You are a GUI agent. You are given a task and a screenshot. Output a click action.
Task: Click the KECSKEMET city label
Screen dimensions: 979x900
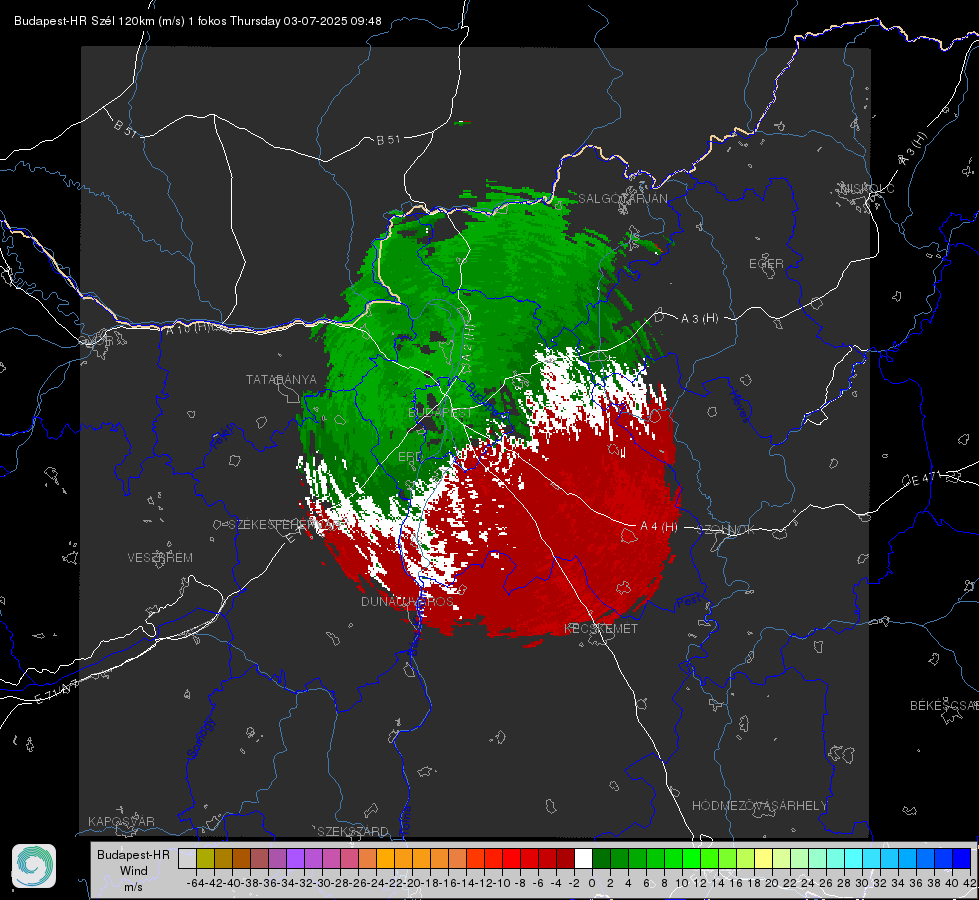pyautogui.click(x=601, y=629)
